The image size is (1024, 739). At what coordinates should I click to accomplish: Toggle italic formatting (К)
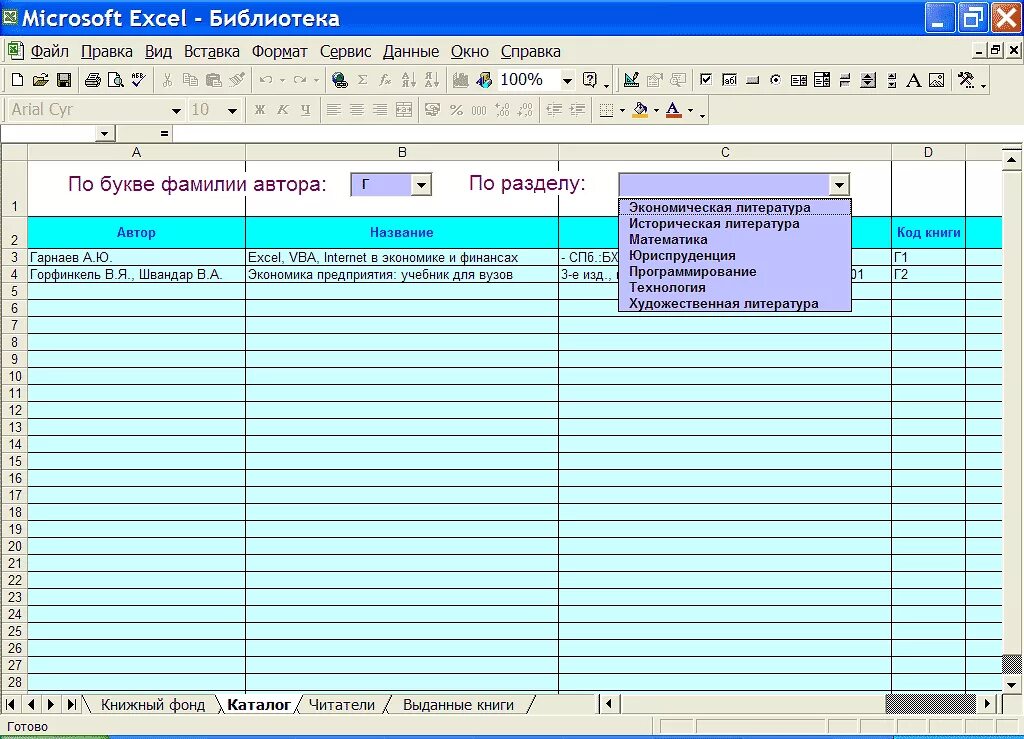tap(283, 110)
